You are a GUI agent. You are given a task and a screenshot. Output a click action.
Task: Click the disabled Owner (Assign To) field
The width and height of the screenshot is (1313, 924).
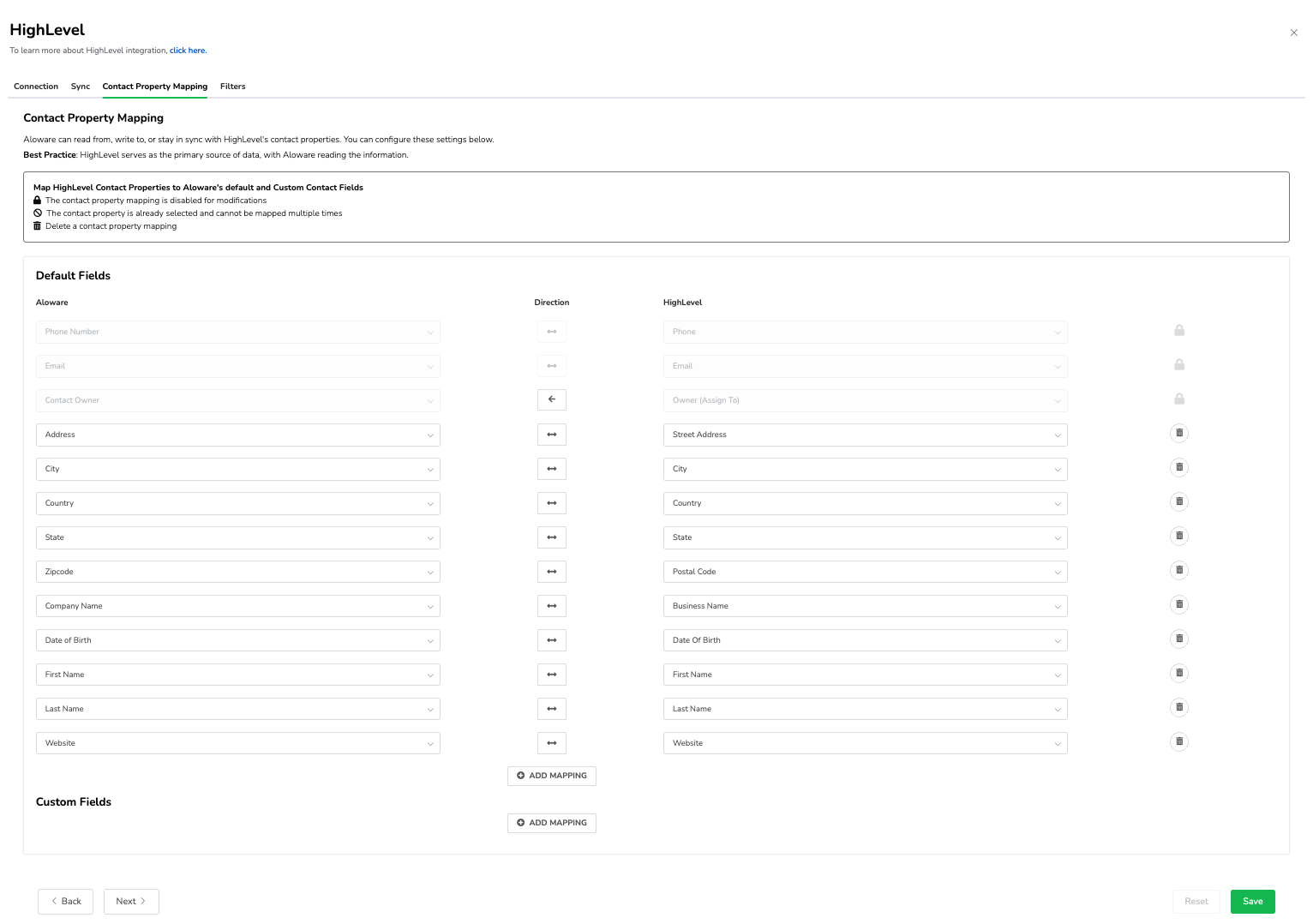pos(866,400)
